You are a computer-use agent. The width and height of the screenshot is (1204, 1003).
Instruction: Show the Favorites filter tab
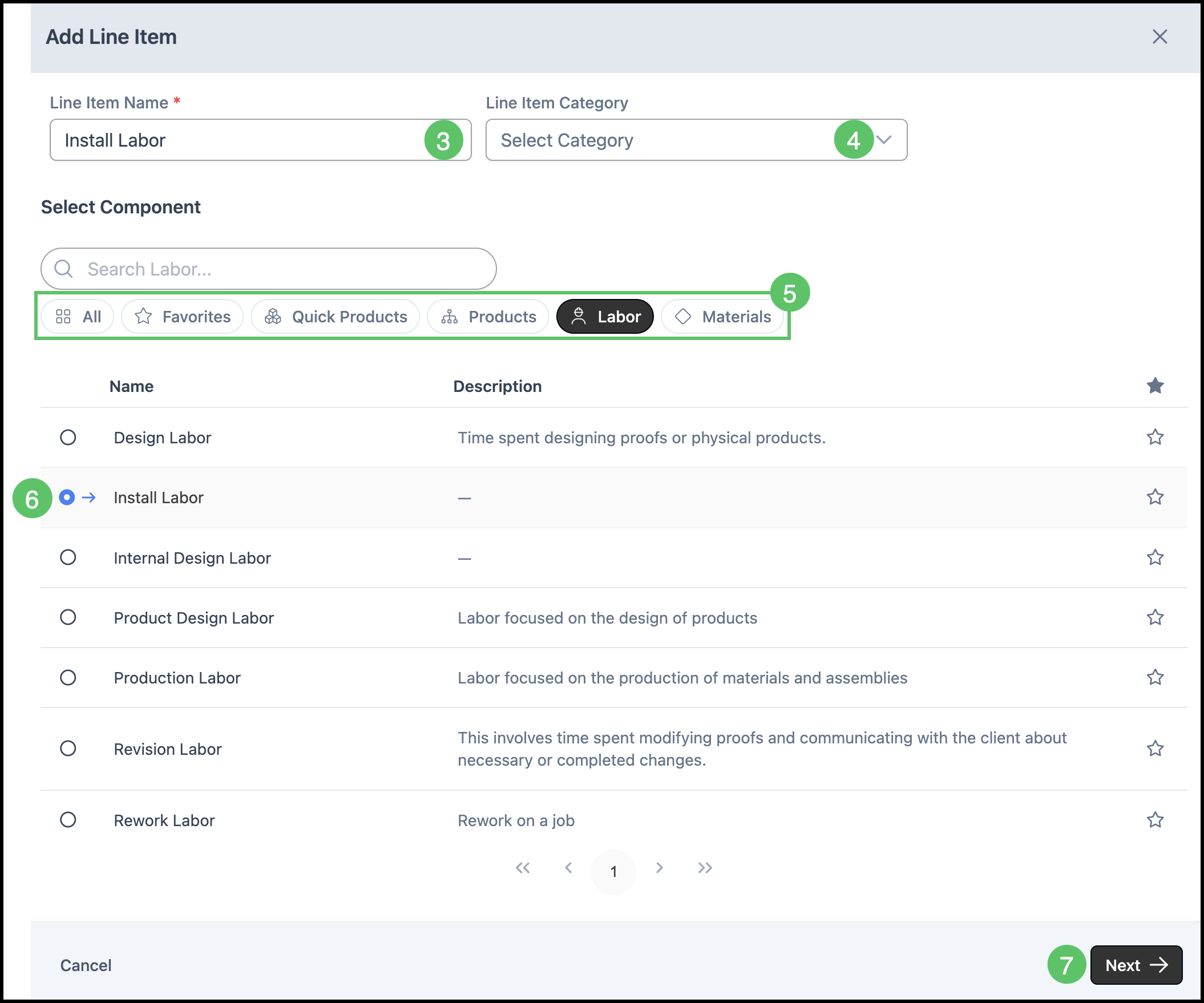point(183,317)
